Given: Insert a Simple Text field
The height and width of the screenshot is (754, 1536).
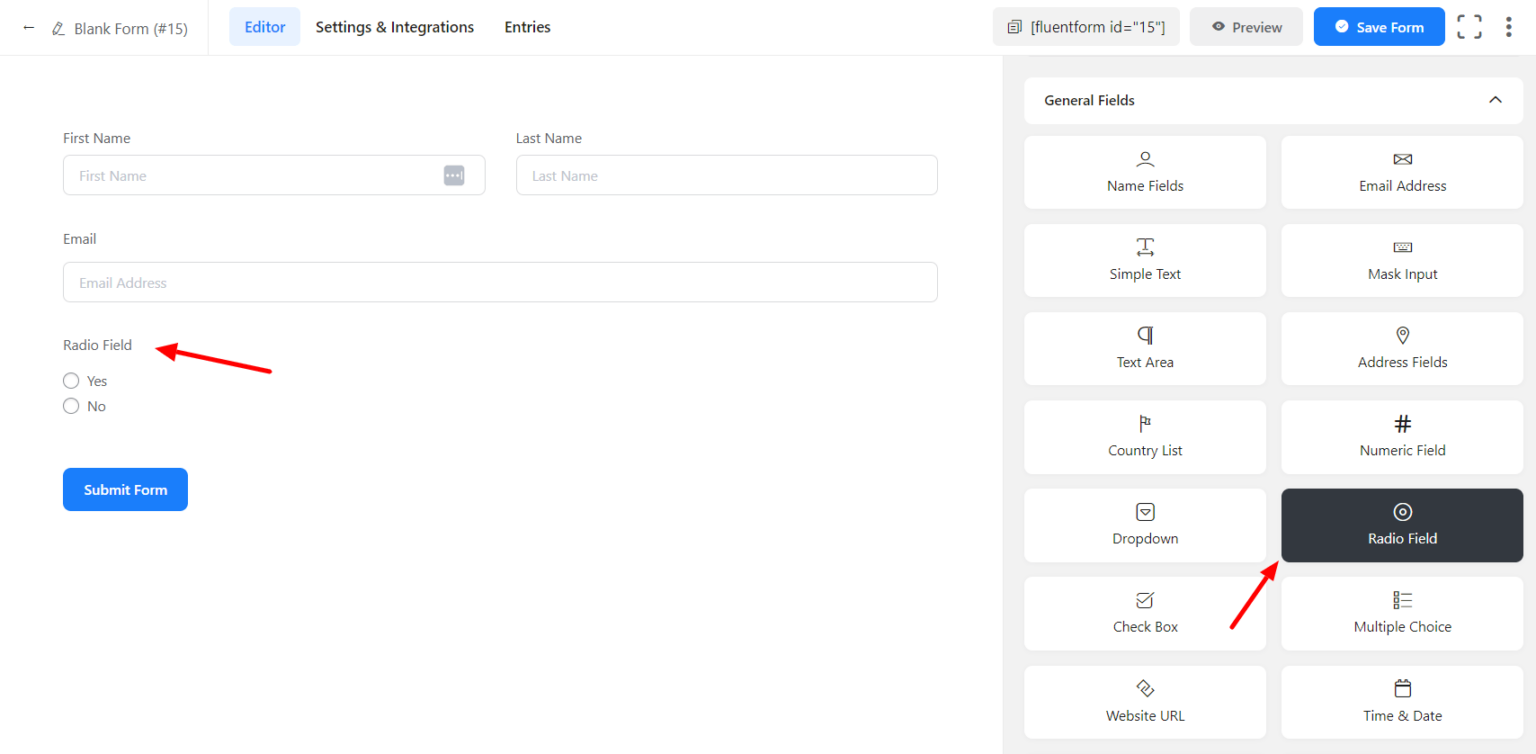Looking at the screenshot, I should pyautogui.click(x=1144, y=260).
